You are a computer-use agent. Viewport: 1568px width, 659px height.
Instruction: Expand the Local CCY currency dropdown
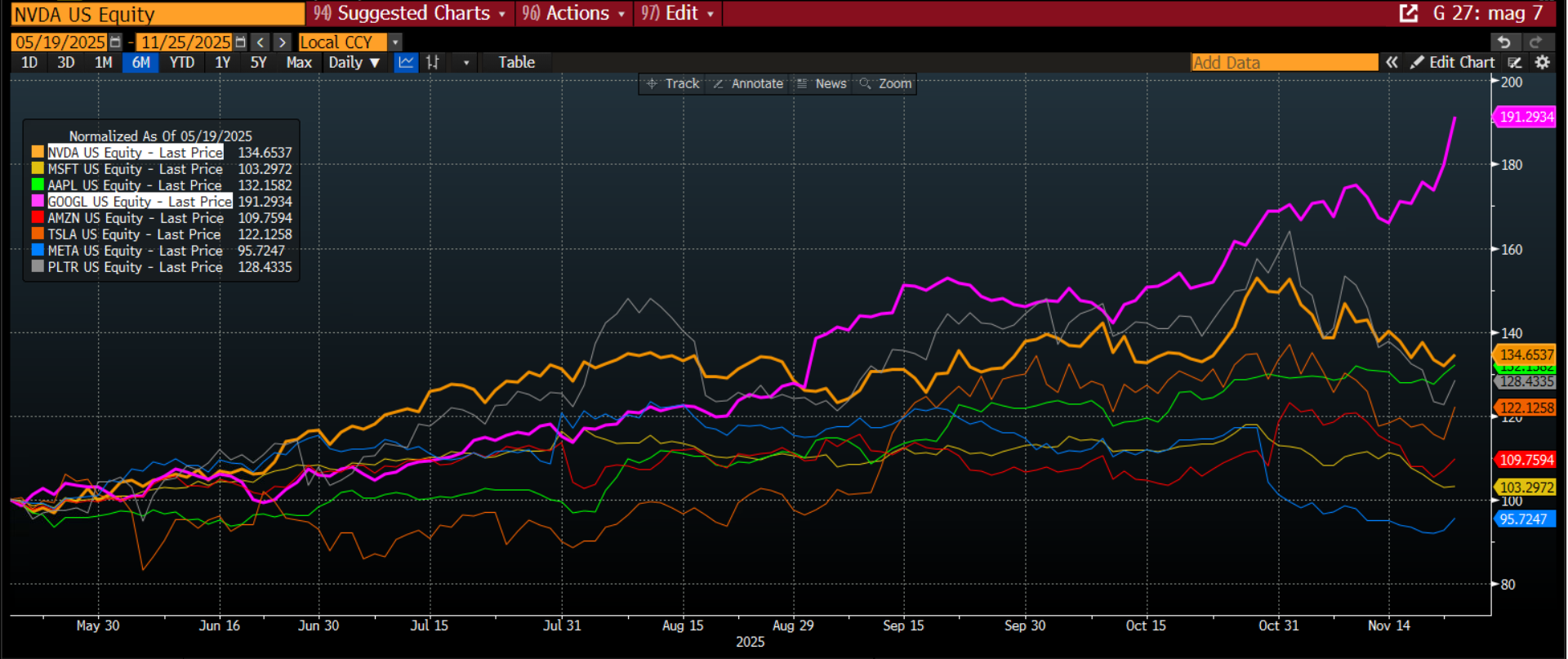pyautogui.click(x=395, y=42)
